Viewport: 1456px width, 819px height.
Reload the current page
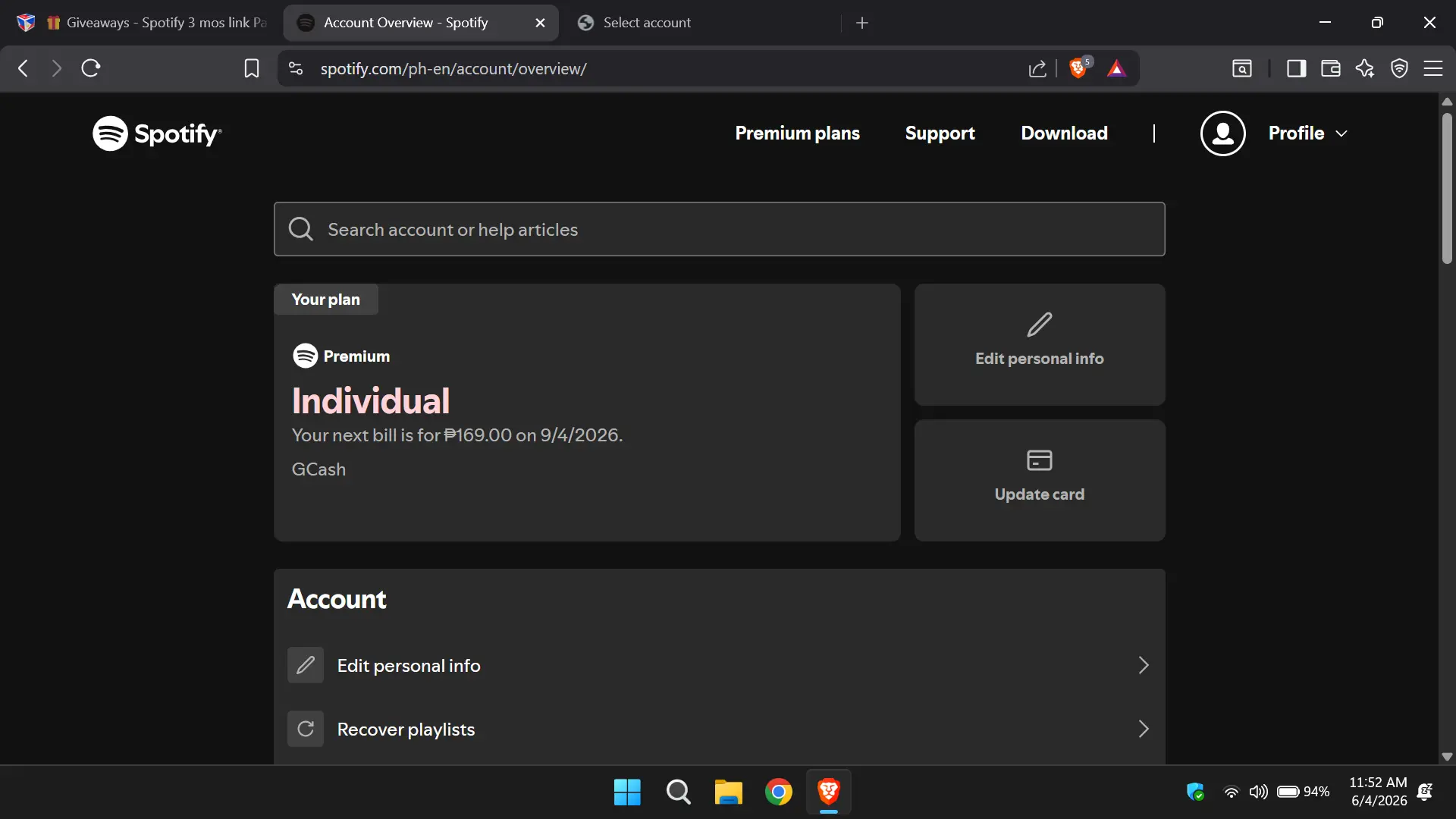pos(91,68)
